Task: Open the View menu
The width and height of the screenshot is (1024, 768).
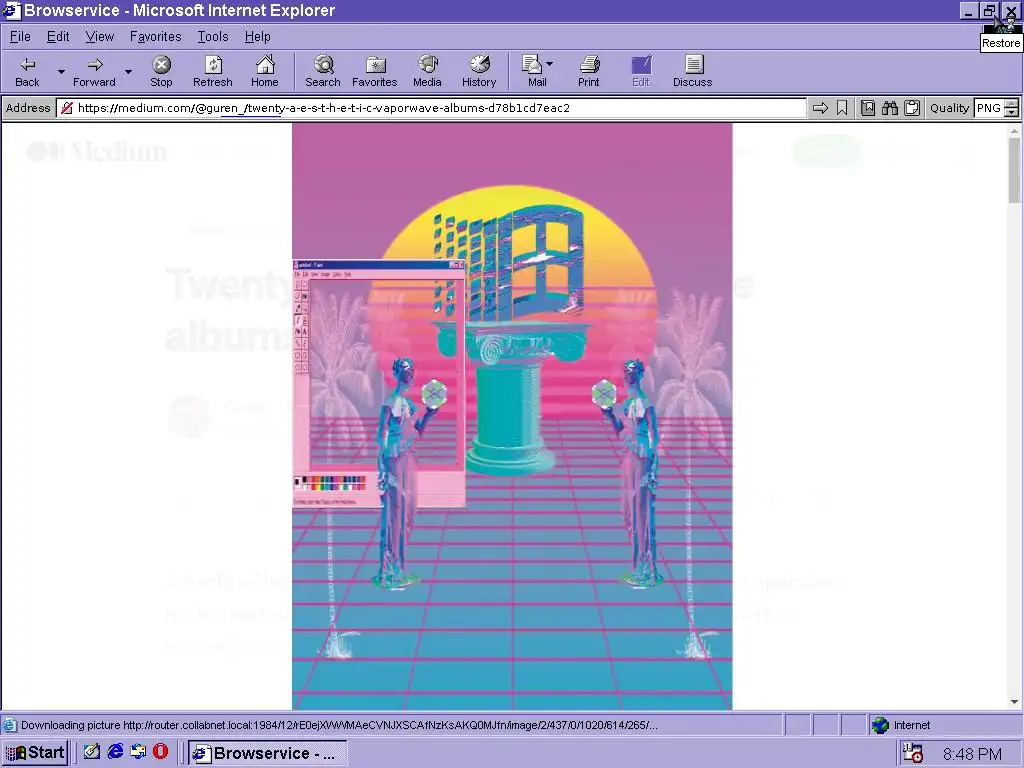Action: 100,37
